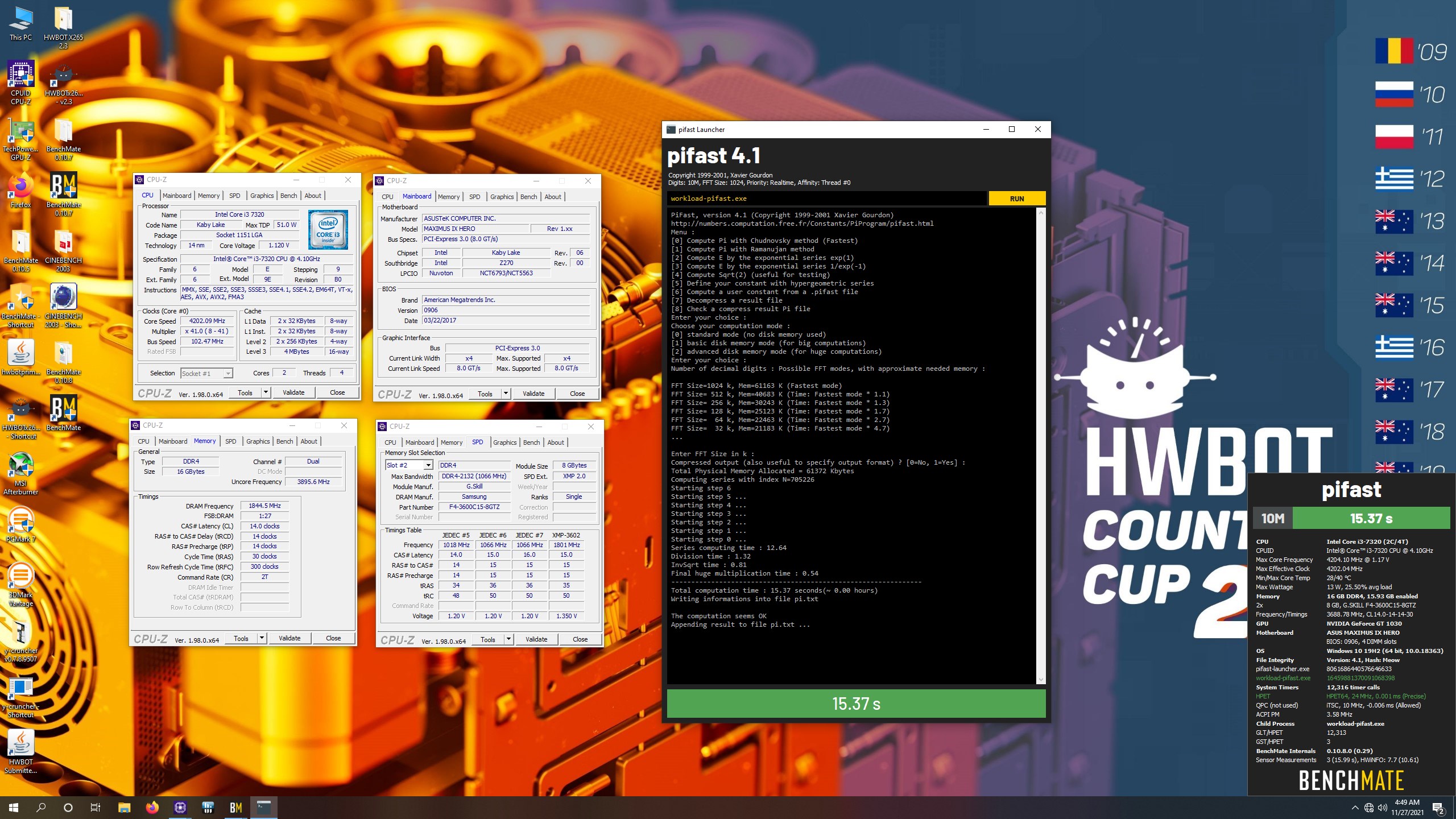
Task: Open Tools dropdown arrow in CPU-Z SPD window
Action: [508, 639]
